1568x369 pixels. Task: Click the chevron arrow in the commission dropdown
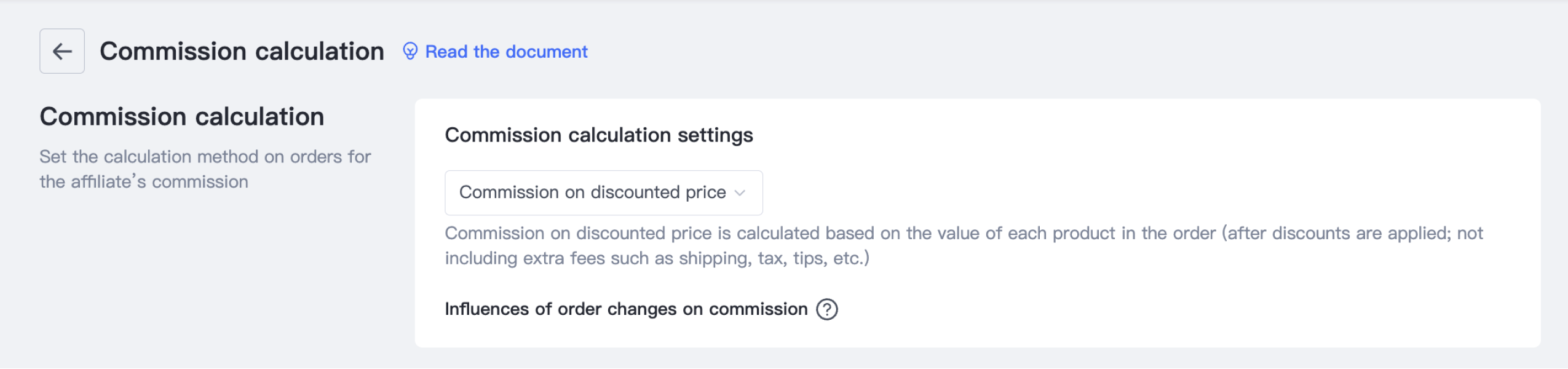pos(740,192)
